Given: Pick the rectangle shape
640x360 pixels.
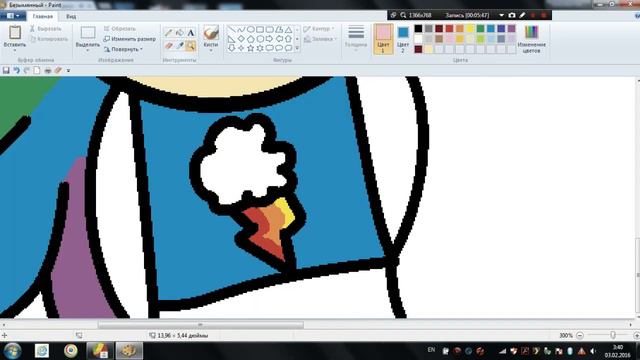Looking at the screenshot, I should tap(260, 29).
